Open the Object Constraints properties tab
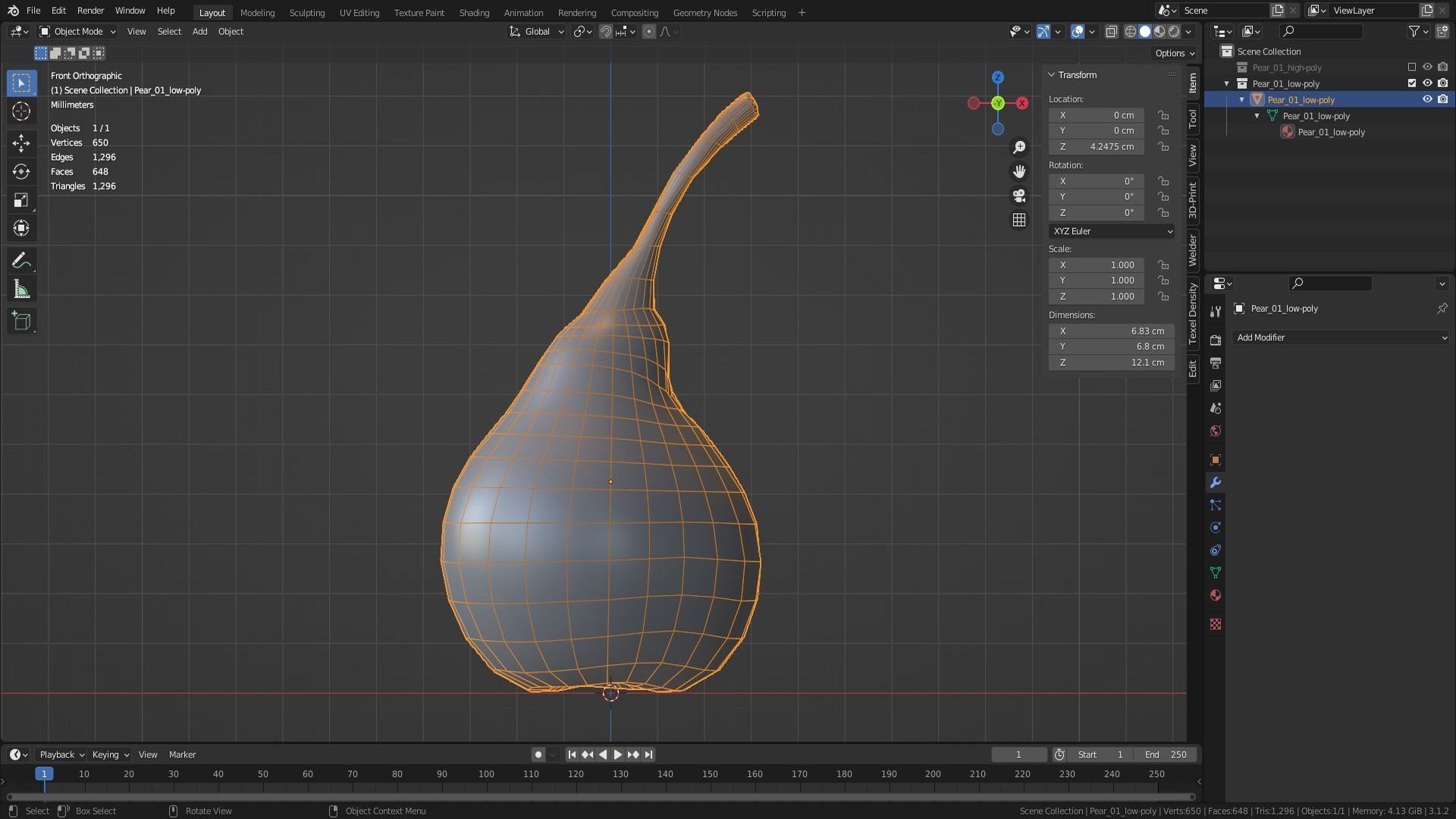Screen dimensions: 1456x819 click(1216, 551)
